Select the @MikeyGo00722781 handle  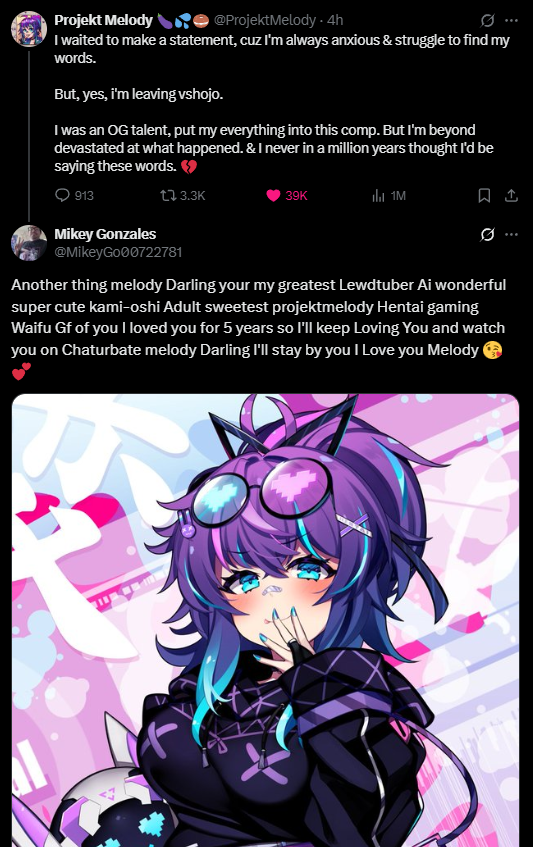118,252
